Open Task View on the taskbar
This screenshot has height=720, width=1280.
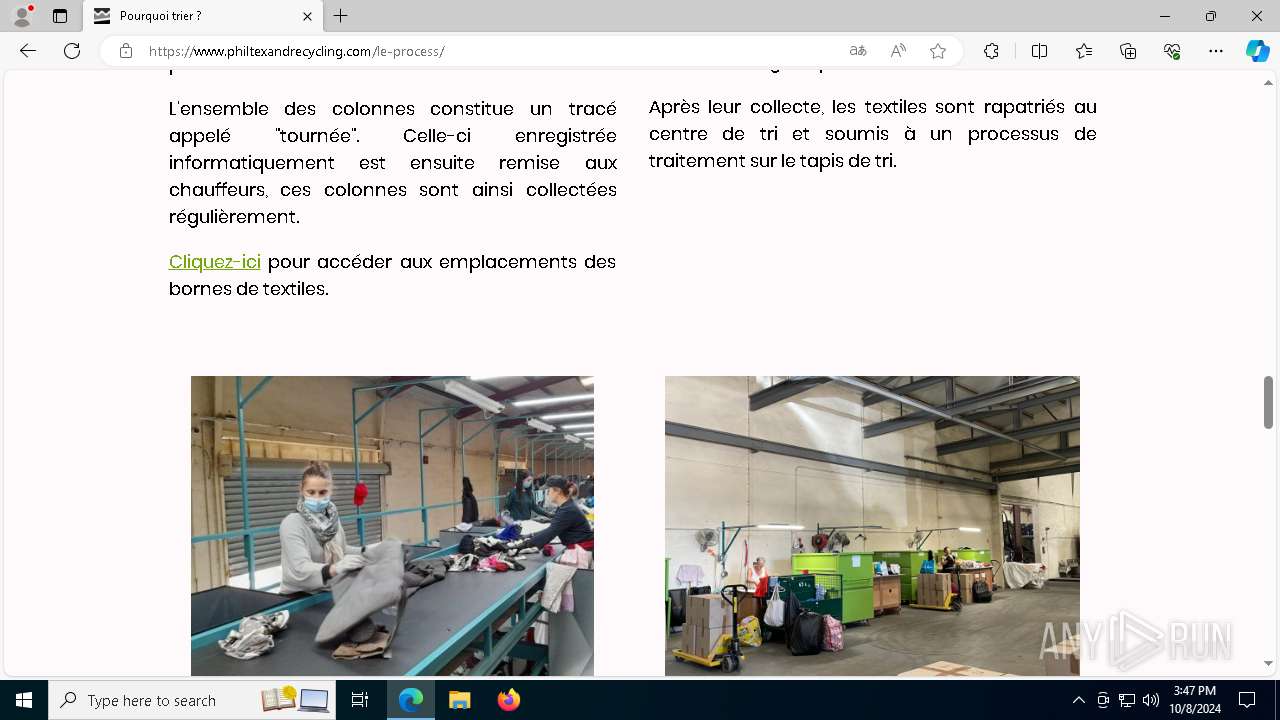click(360, 700)
